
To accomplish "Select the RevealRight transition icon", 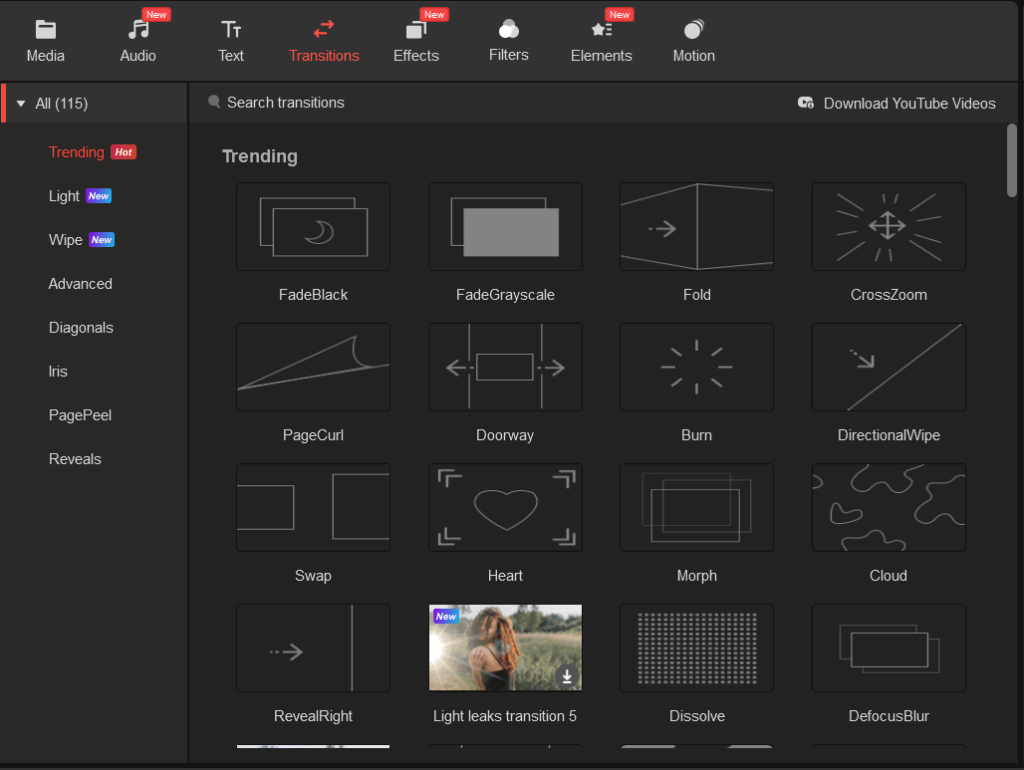I will [x=313, y=648].
